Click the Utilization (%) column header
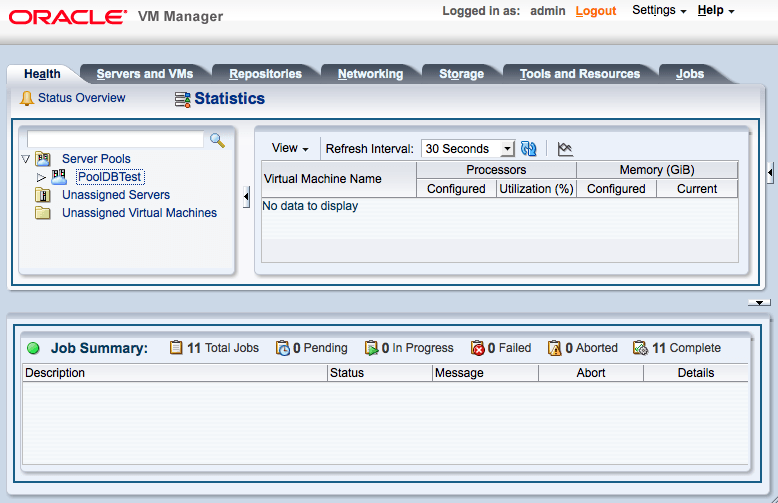The width and height of the screenshot is (778, 503). pyautogui.click(x=536, y=189)
